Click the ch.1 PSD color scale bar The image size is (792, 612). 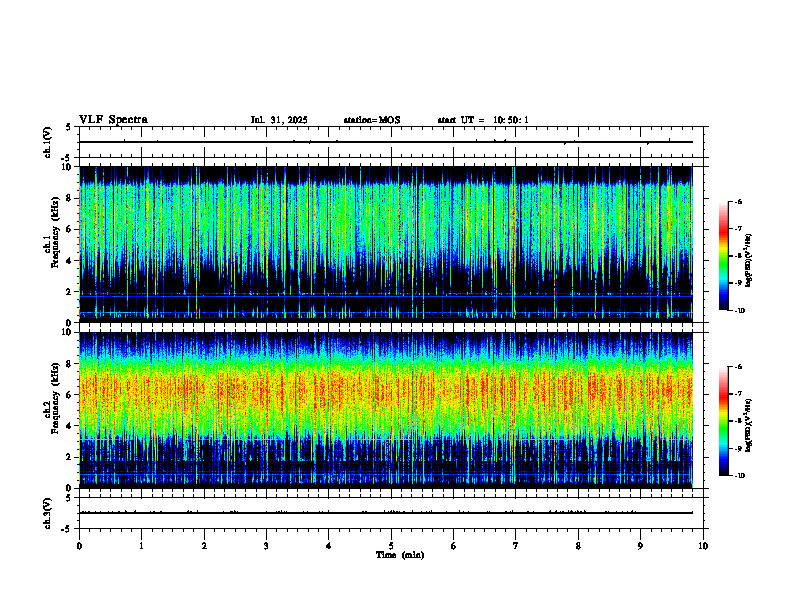tap(723, 256)
